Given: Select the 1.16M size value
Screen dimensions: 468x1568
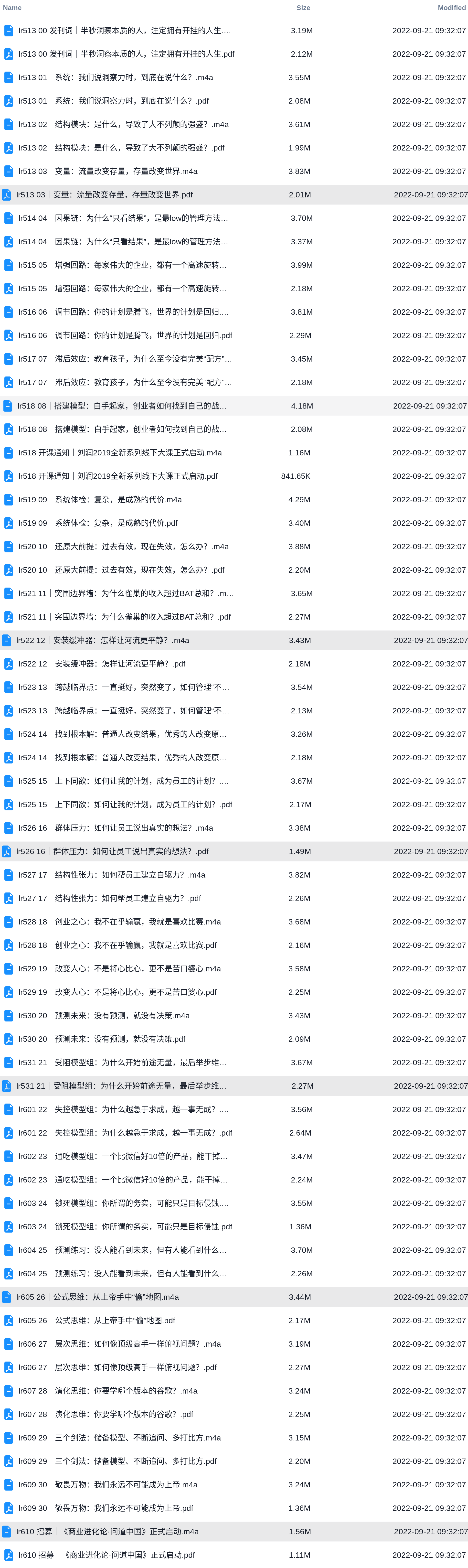Looking at the screenshot, I should point(299,453).
